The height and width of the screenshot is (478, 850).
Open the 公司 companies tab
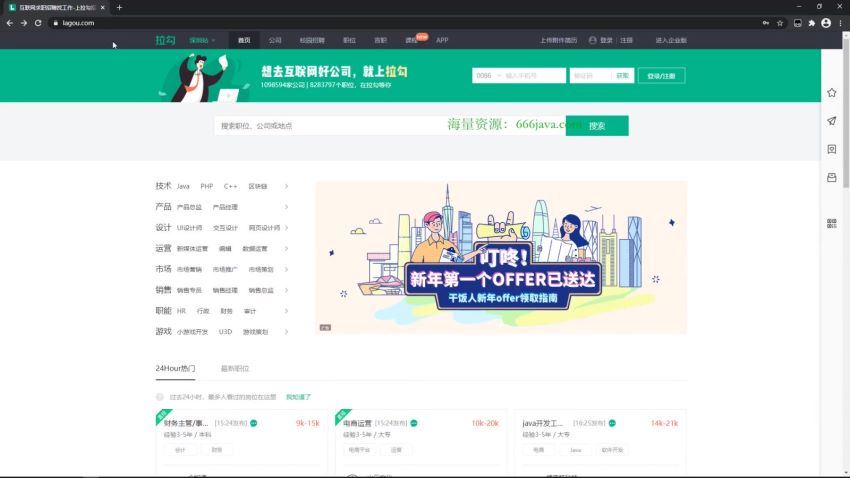pyautogui.click(x=275, y=41)
